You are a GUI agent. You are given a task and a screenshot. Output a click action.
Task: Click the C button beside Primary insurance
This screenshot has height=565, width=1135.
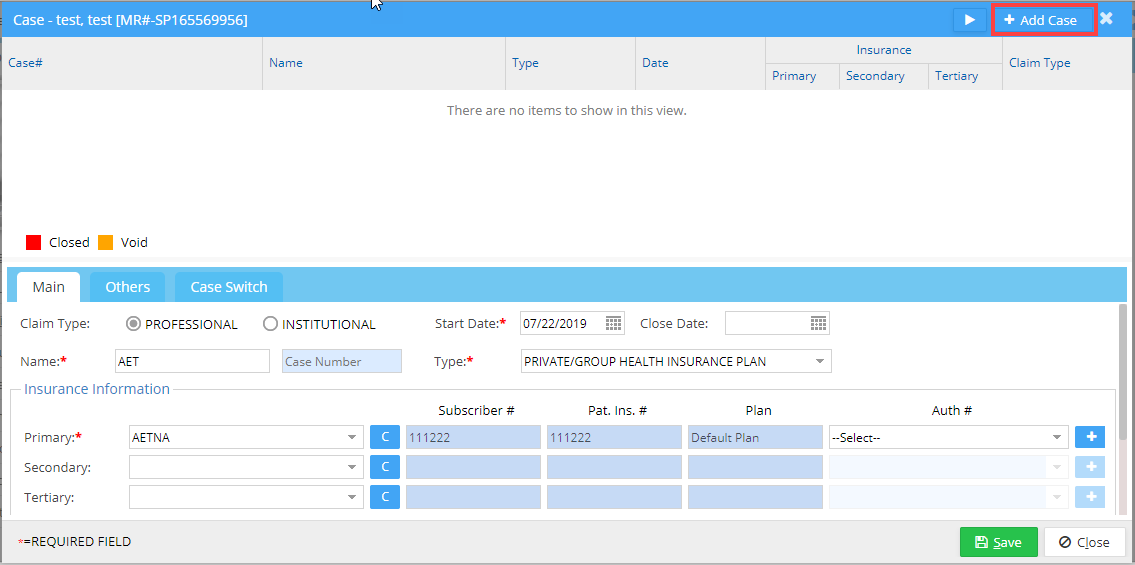click(x=385, y=437)
